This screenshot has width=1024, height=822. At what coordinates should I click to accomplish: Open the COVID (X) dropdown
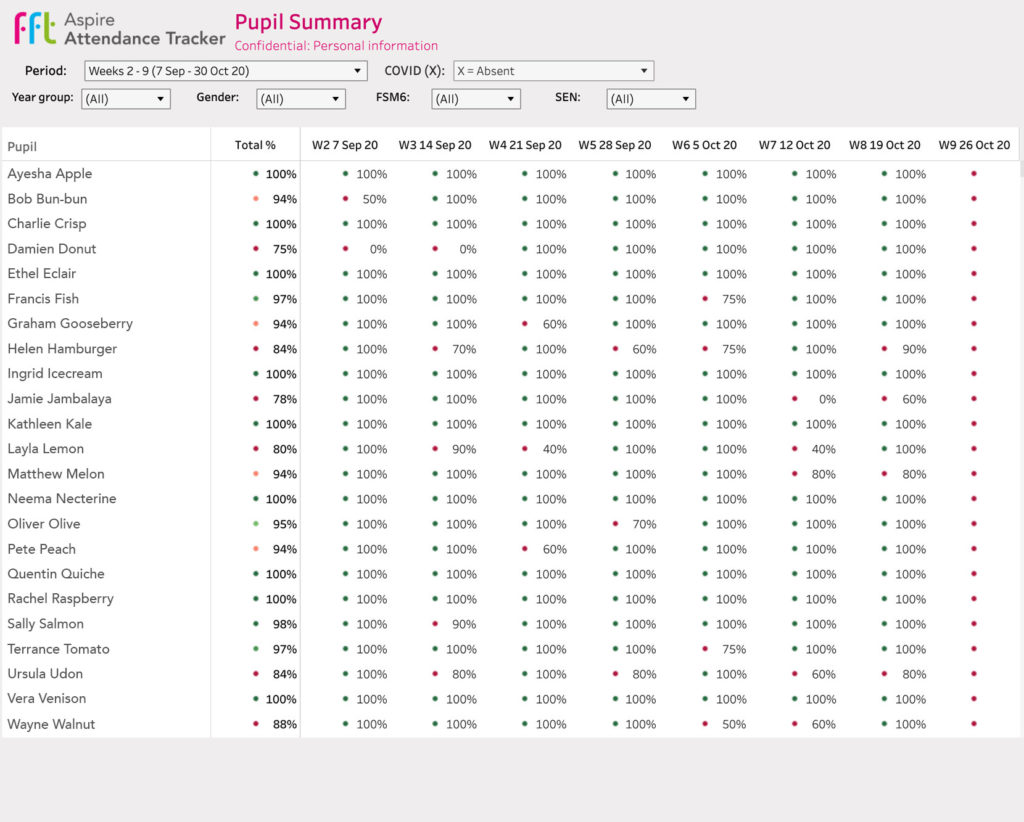click(x=553, y=71)
